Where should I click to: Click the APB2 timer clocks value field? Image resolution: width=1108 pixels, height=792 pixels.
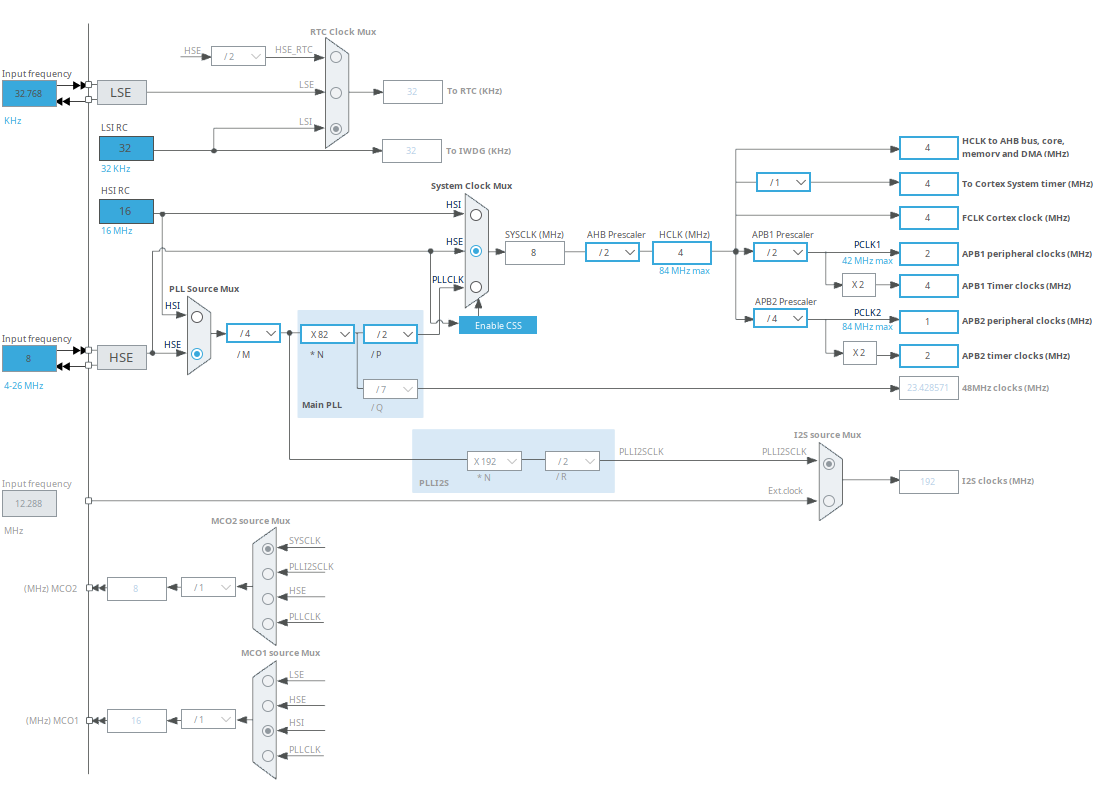click(x=929, y=355)
